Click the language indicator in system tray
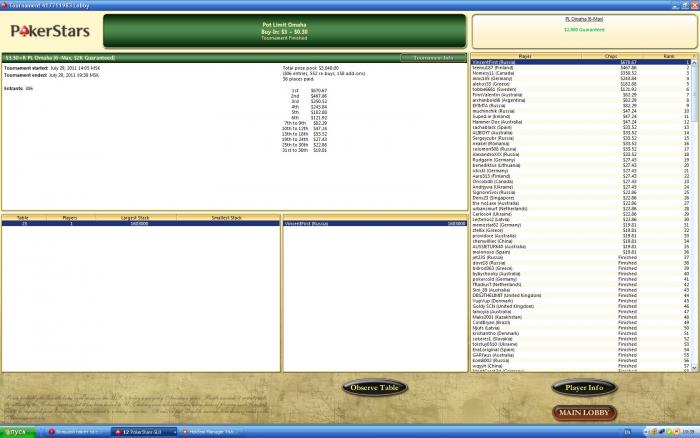Image resolution: width=700 pixels, height=438 pixels. point(628,432)
